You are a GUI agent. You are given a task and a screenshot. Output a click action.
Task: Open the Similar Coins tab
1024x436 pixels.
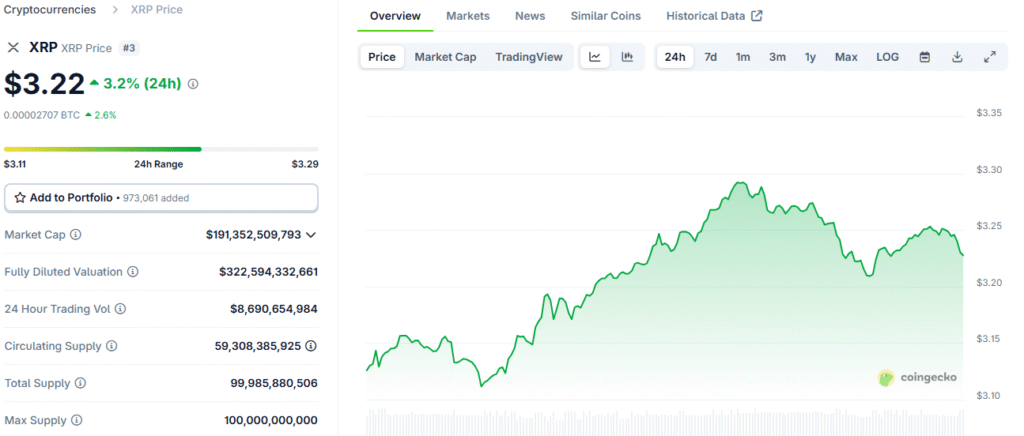605,16
